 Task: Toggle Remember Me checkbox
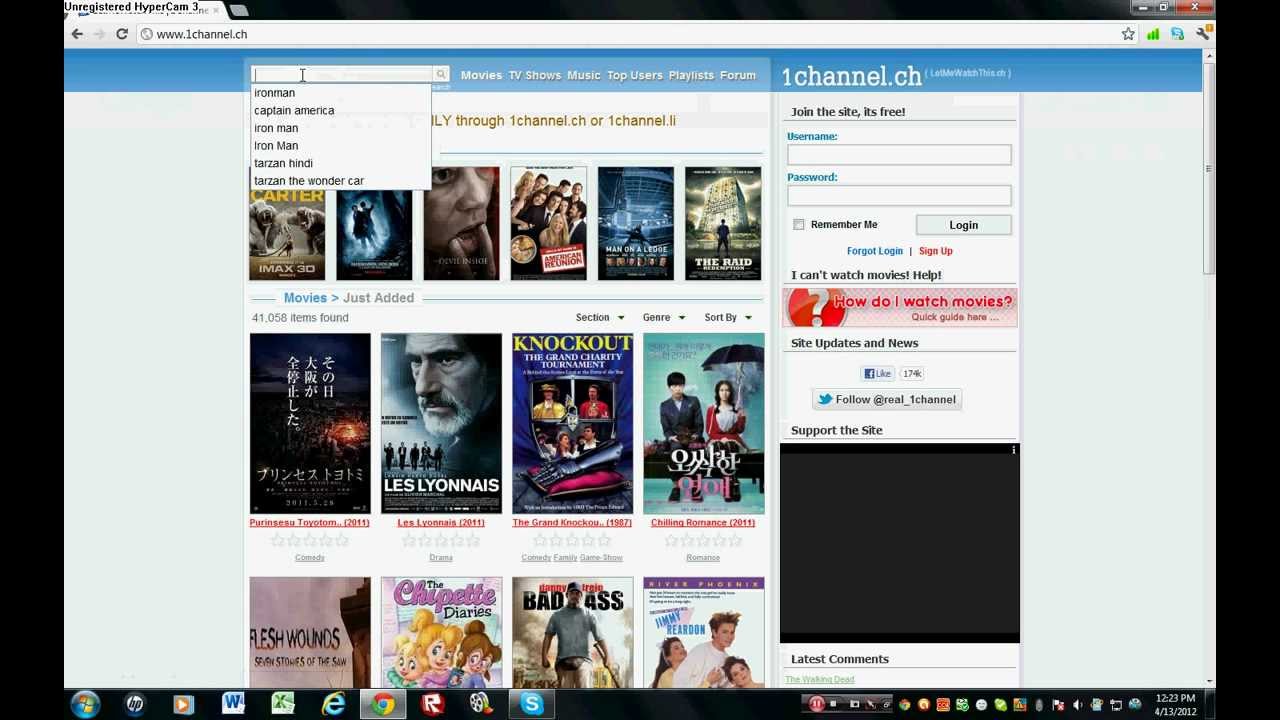[798, 224]
